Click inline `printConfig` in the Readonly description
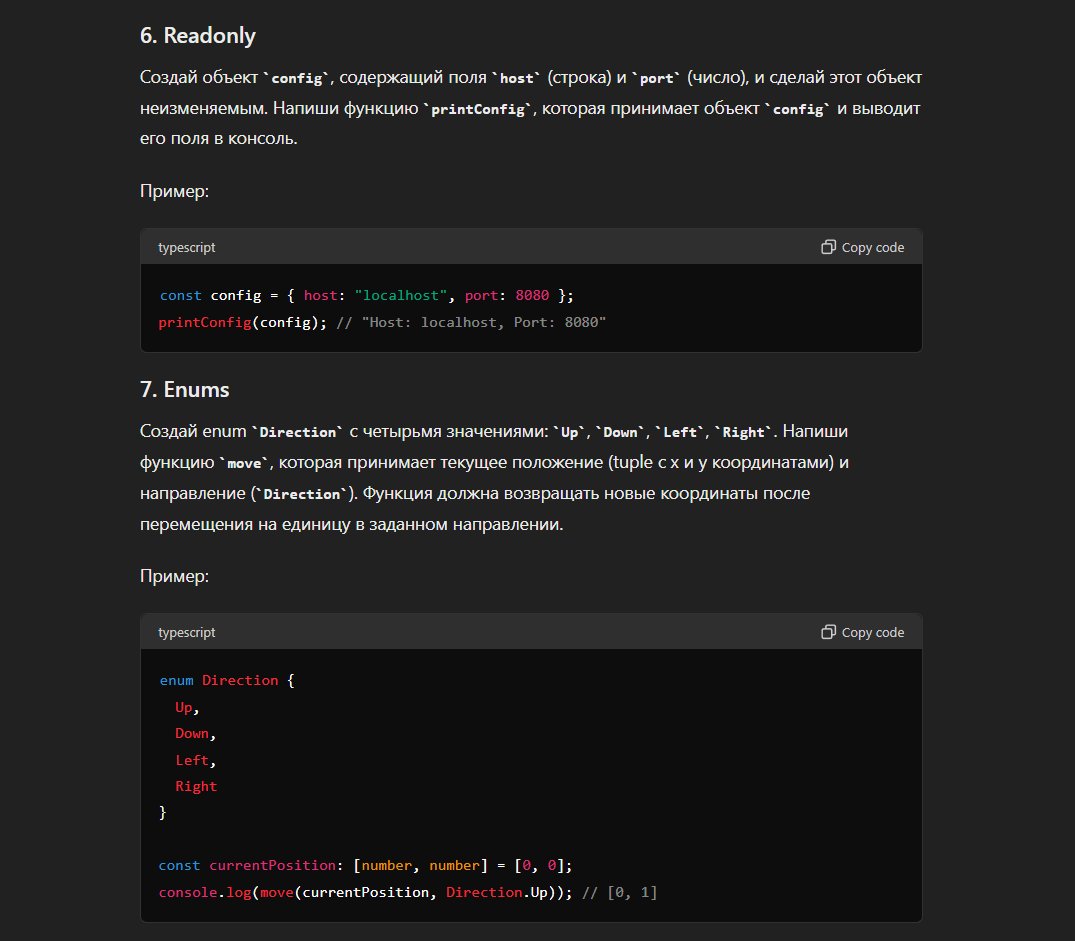 [478, 109]
